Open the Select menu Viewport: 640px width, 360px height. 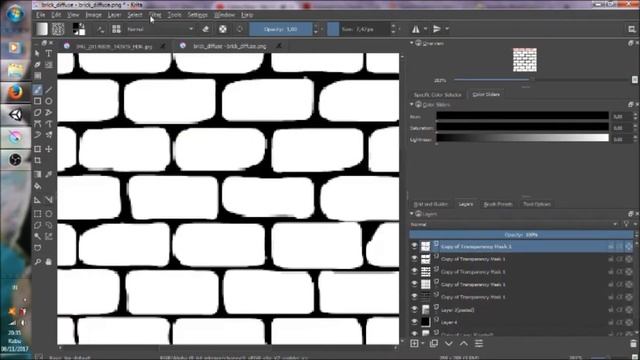(135, 15)
